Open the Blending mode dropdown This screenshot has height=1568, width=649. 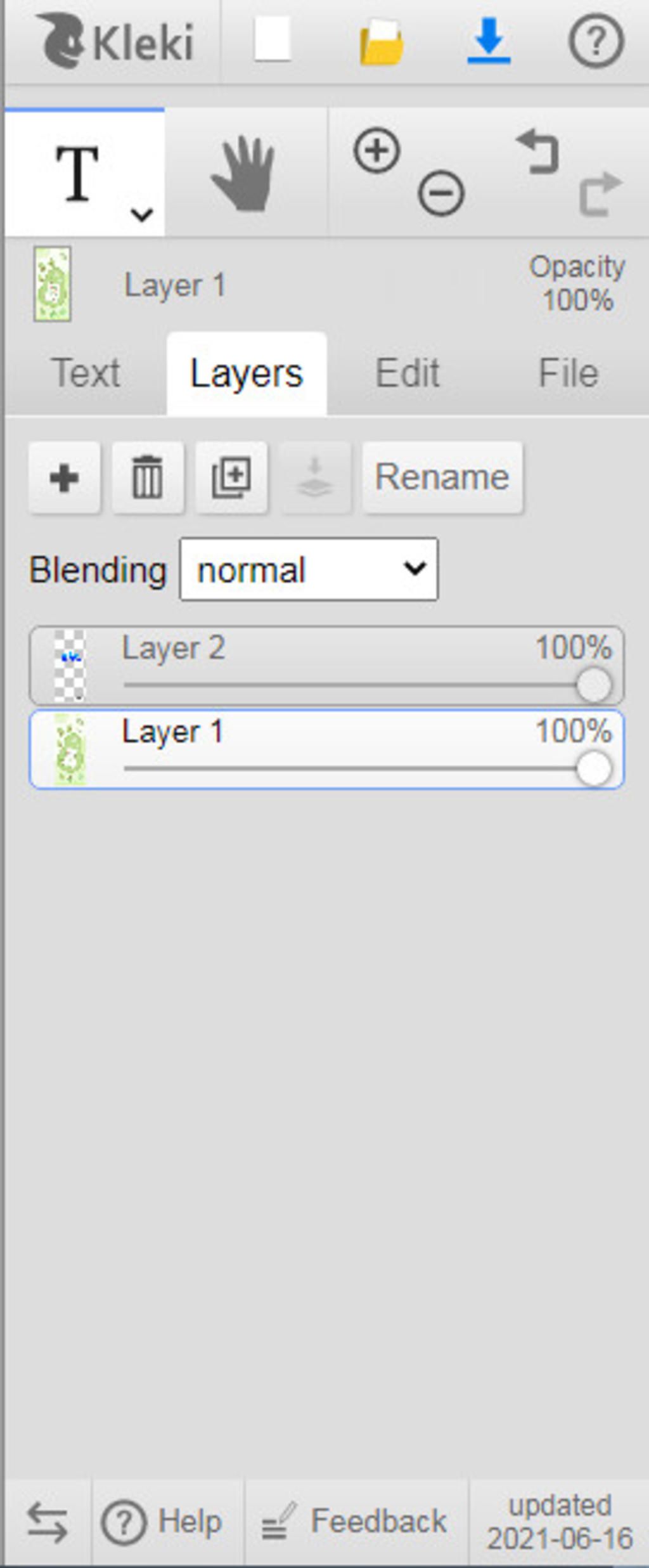(x=309, y=569)
